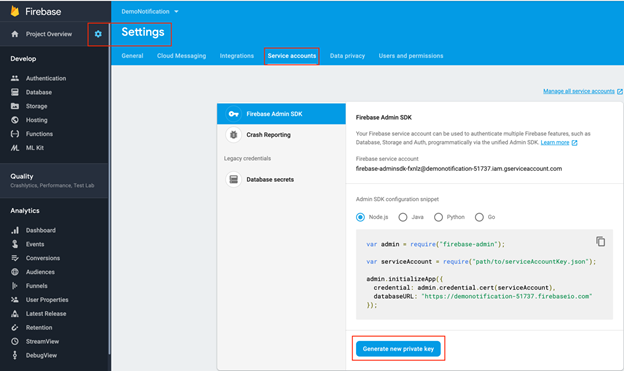This screenshot has width=624, height=371.
Task: Click the Functions brackets icon
Action: [15, 134]
